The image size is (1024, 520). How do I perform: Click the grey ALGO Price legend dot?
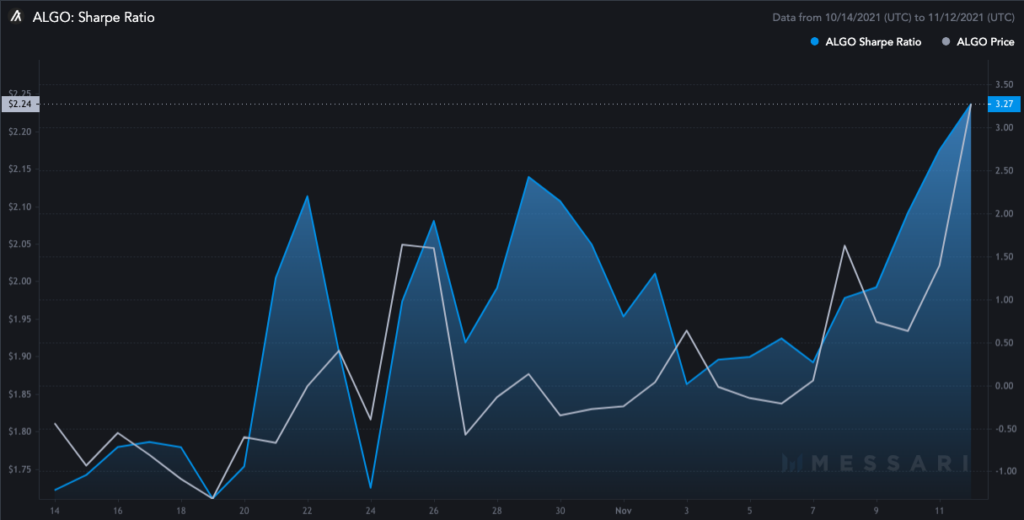945,42
